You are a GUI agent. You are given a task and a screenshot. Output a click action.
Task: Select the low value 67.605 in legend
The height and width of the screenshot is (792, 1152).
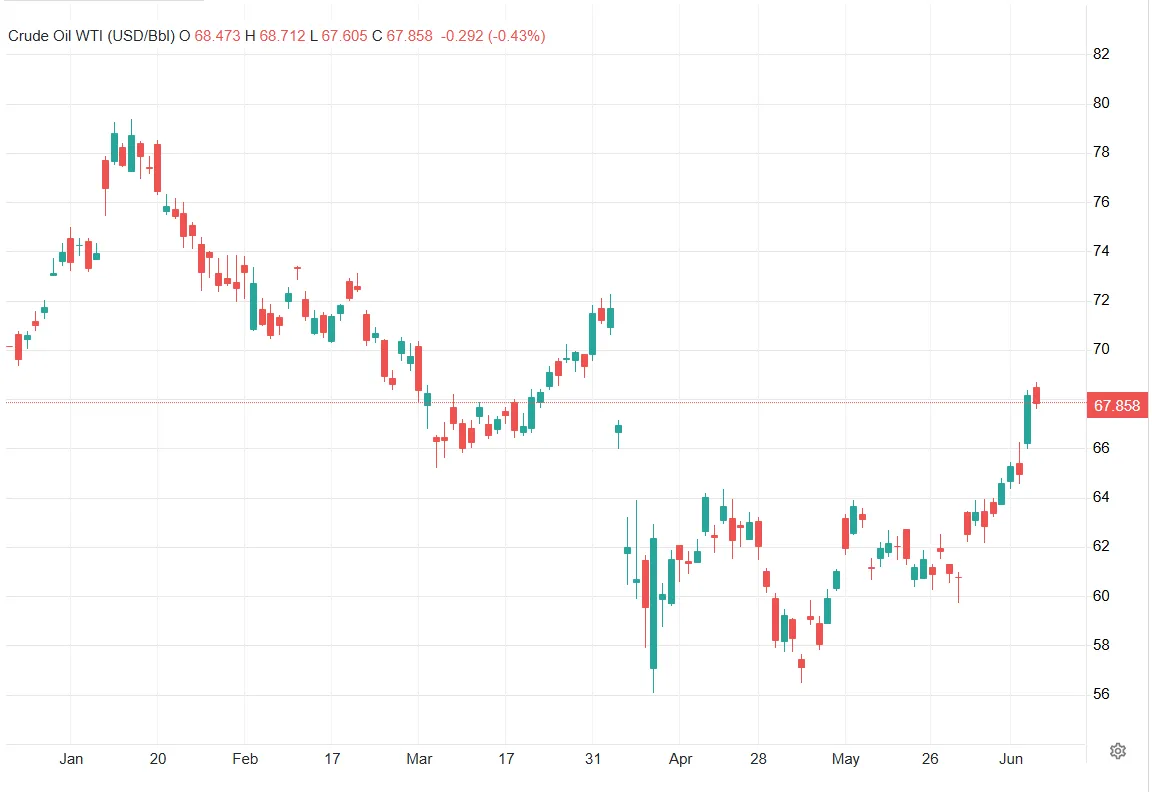point(343,36)
